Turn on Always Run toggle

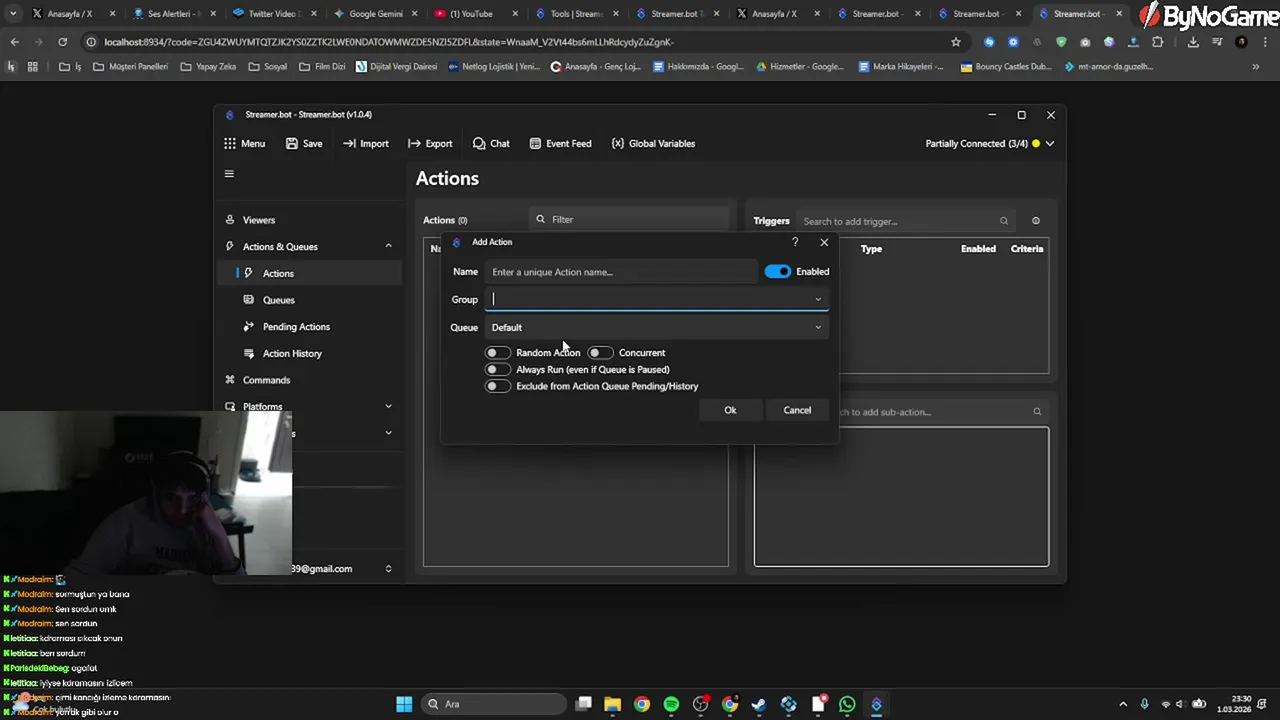(497, 369)
